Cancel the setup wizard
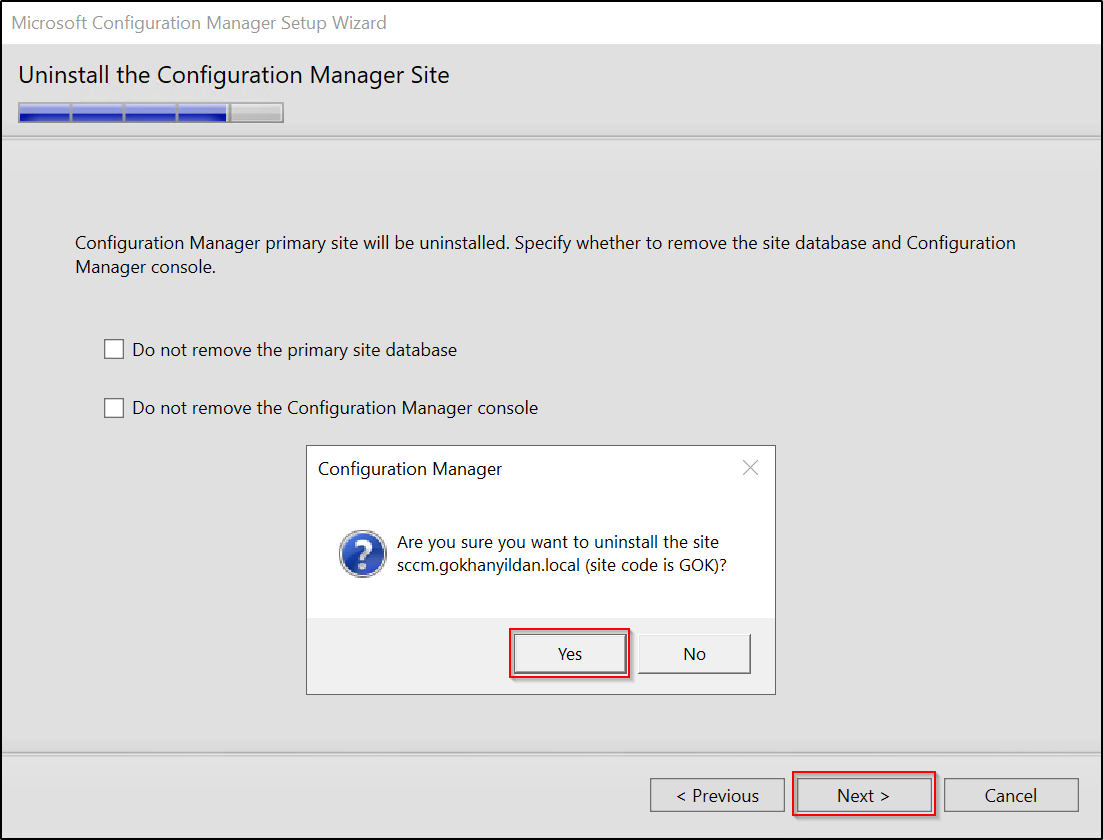Image resolution: width=1103 pixels, height=840 pixels. coord(1011,795)
